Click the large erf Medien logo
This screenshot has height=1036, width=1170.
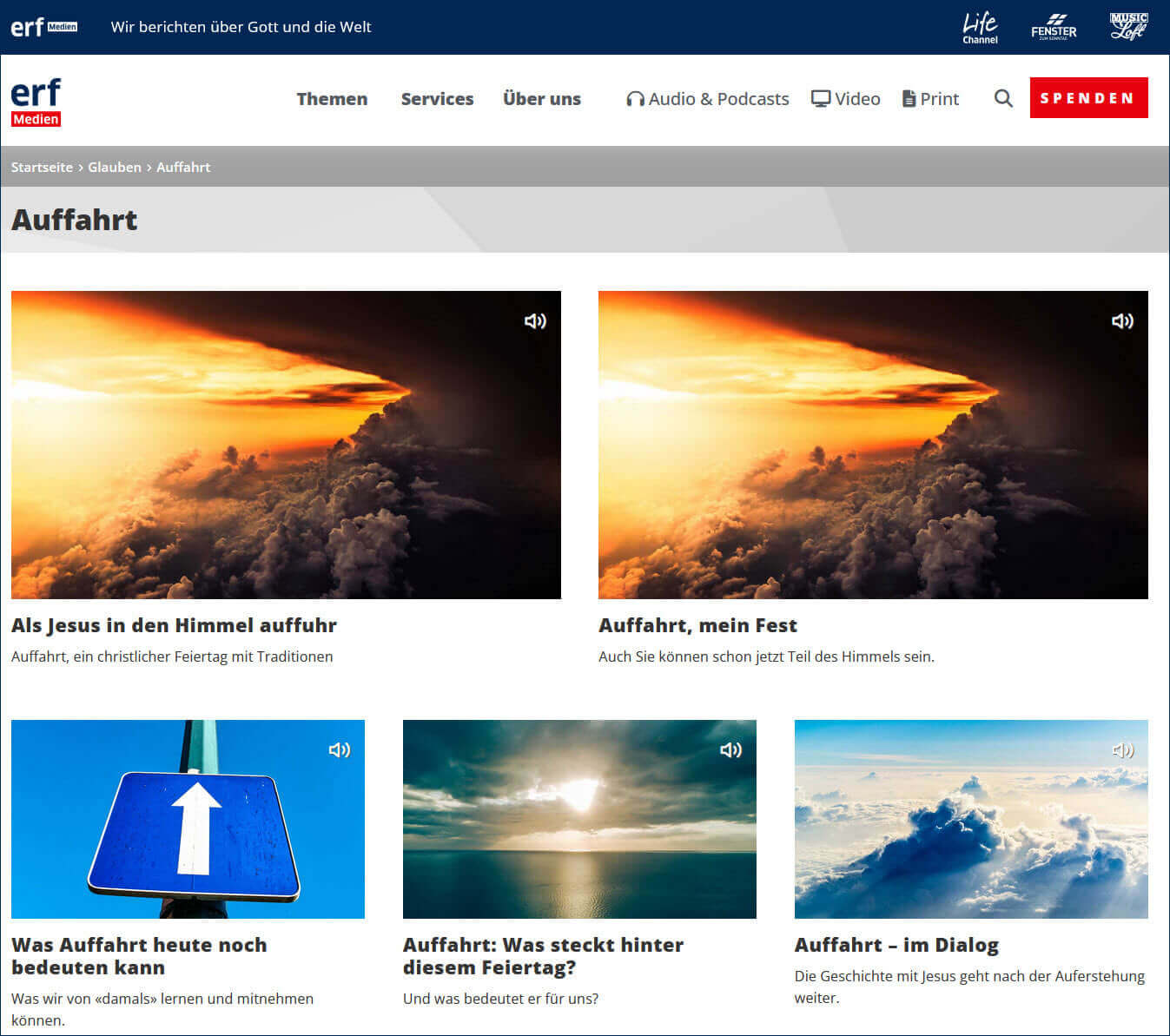coord(36,102)
